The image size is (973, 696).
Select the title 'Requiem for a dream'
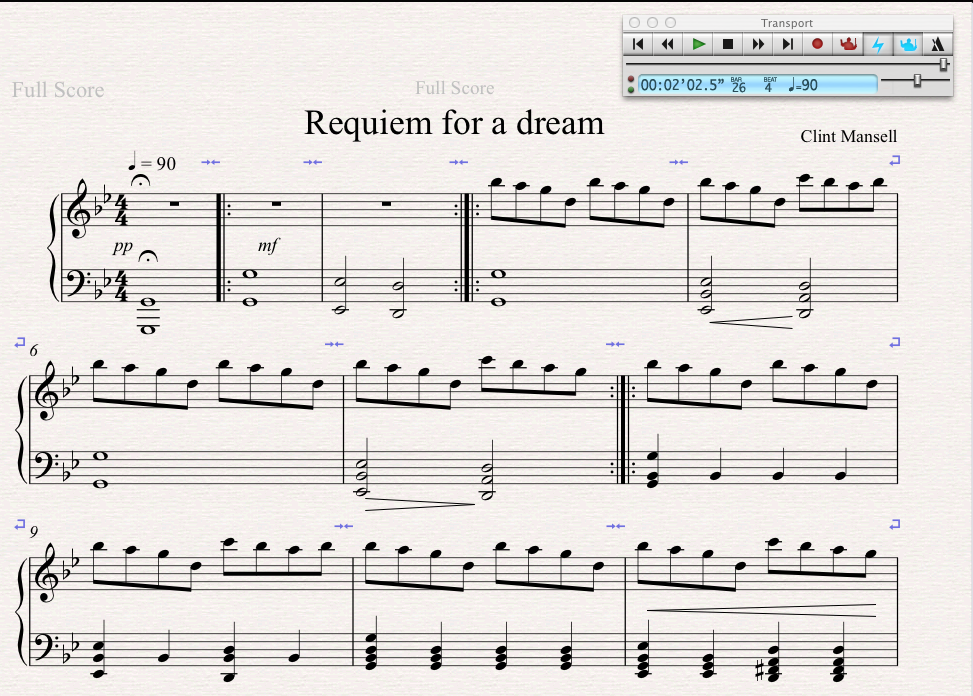[454, 123]
